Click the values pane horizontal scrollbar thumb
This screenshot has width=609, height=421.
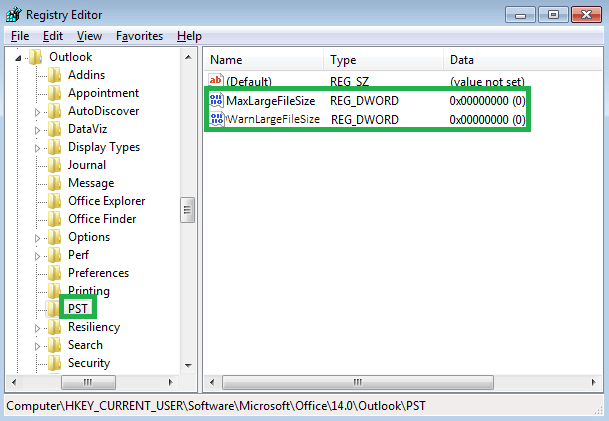[x=358, y=383]
